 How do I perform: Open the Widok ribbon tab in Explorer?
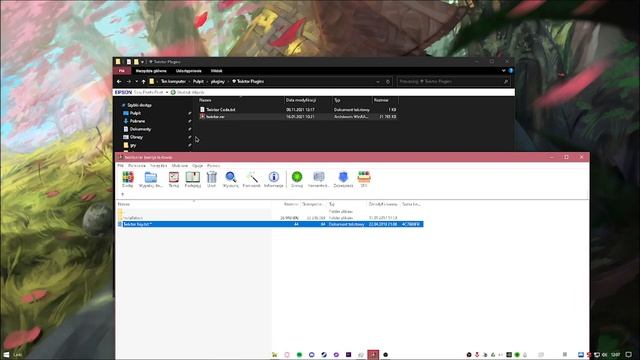coord(216,71)
